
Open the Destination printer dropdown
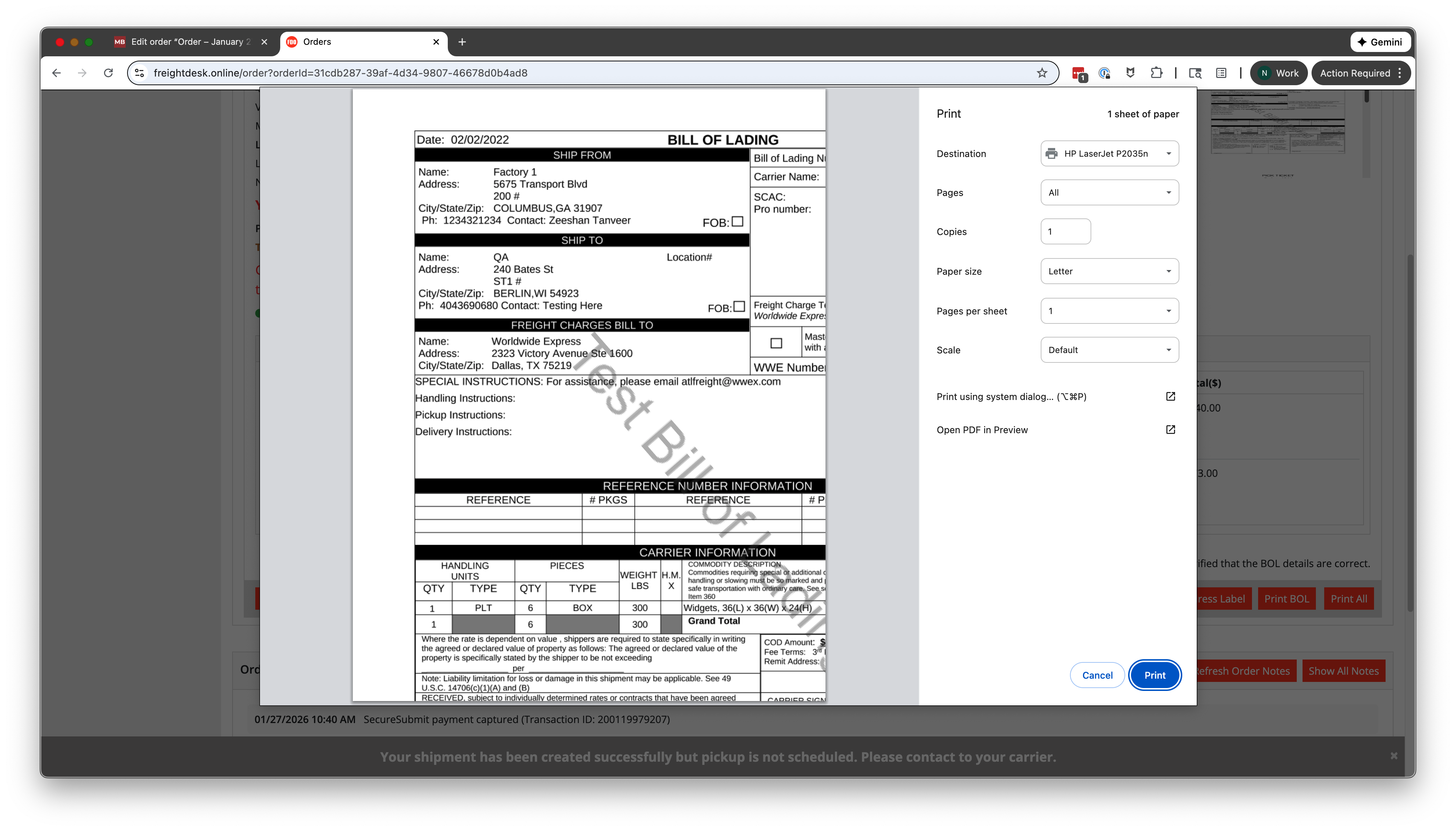pyautogui.click(x=1109, y=153)
